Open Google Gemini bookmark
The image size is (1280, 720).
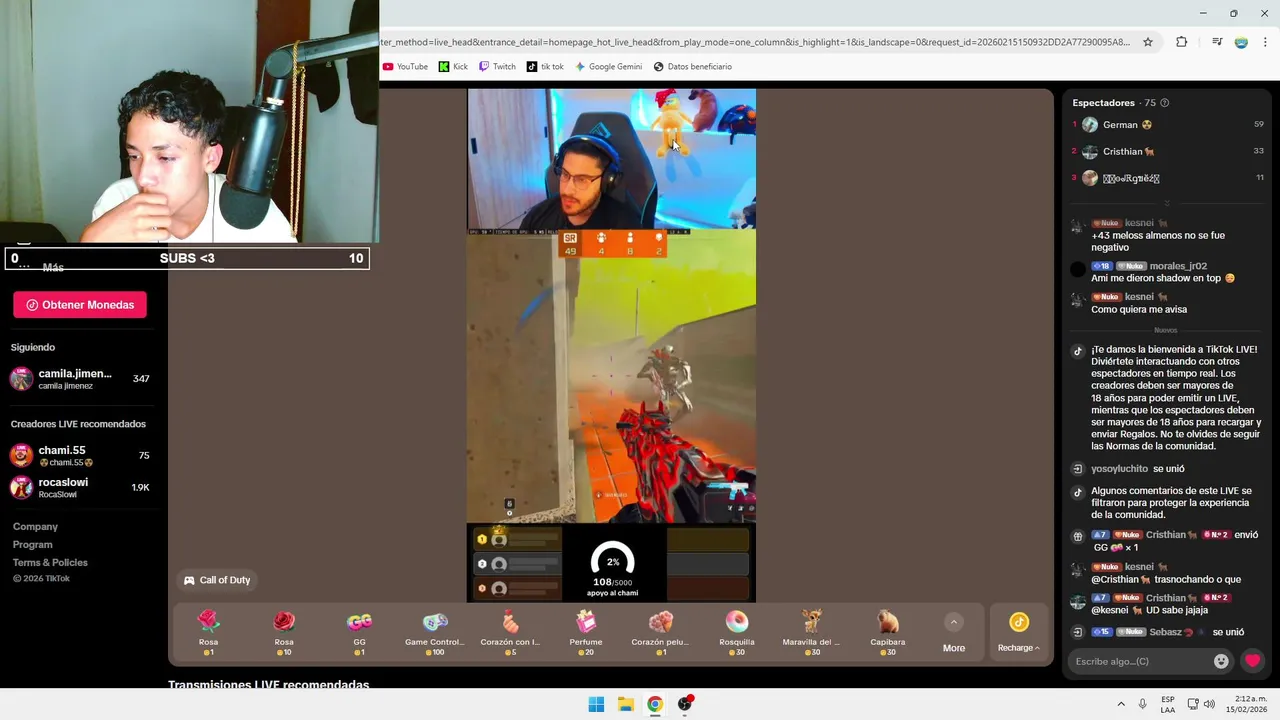coord(608,67)
